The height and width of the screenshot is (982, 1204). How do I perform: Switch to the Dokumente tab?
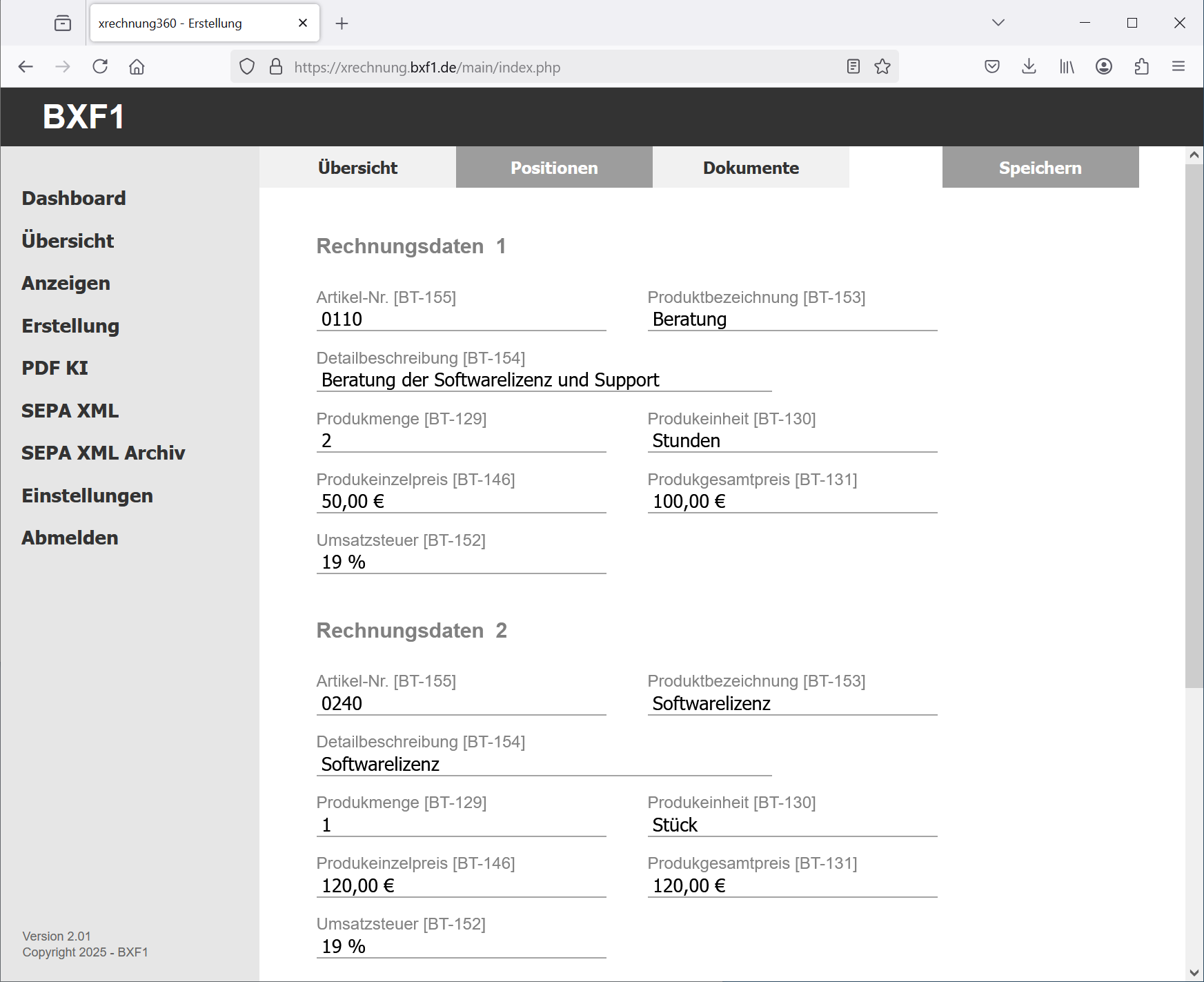tap(750, 168)
